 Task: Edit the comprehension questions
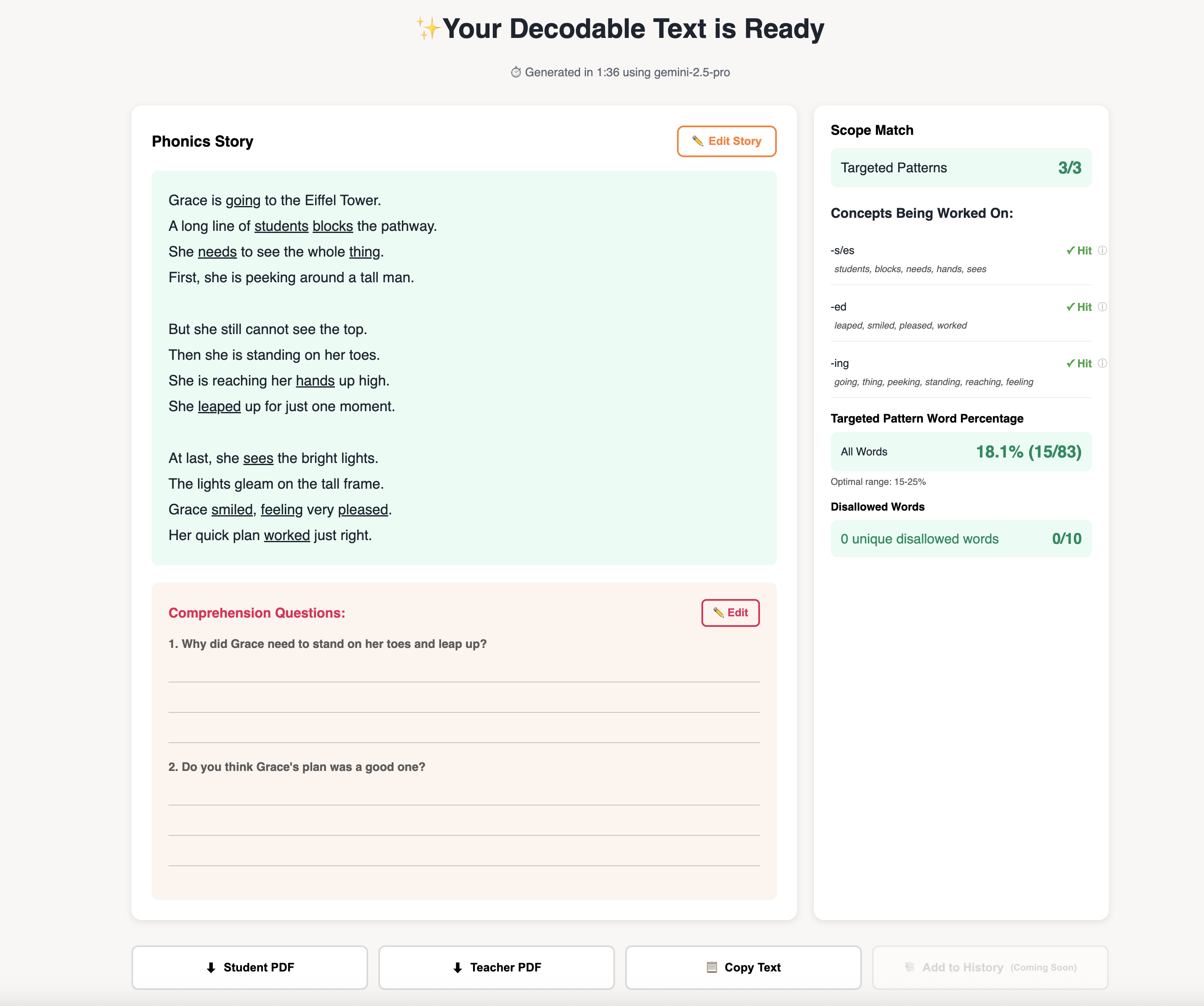pos(730,613)
